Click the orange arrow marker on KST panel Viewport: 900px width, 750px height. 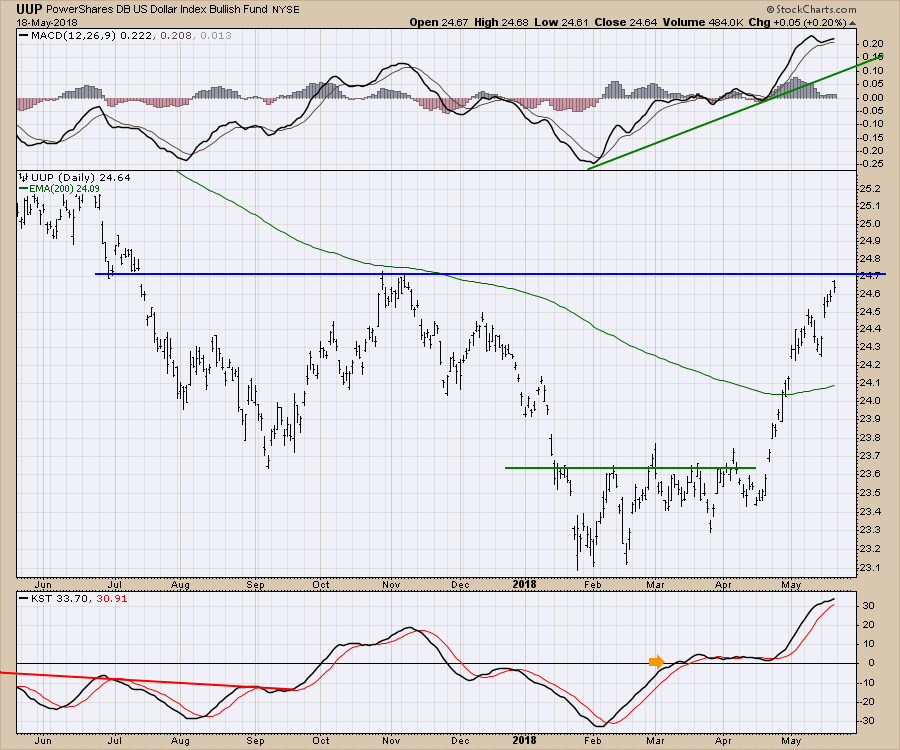[657, 662]
